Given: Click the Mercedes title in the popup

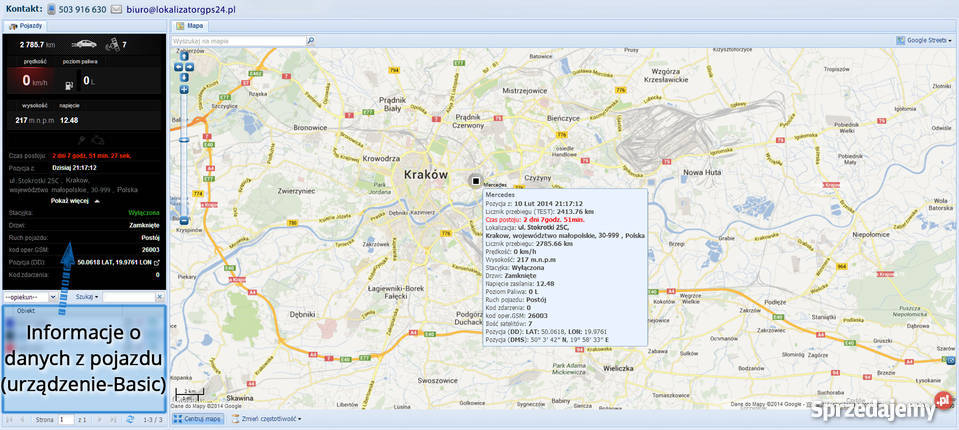Looking at the screenshot, I should pyautogui.click(x=499, y=195).
